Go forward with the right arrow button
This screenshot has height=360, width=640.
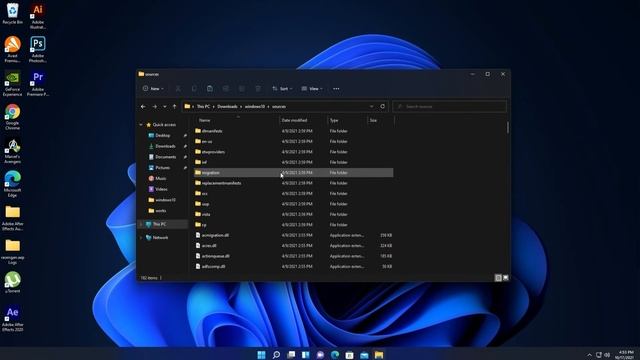click(155, 107)
